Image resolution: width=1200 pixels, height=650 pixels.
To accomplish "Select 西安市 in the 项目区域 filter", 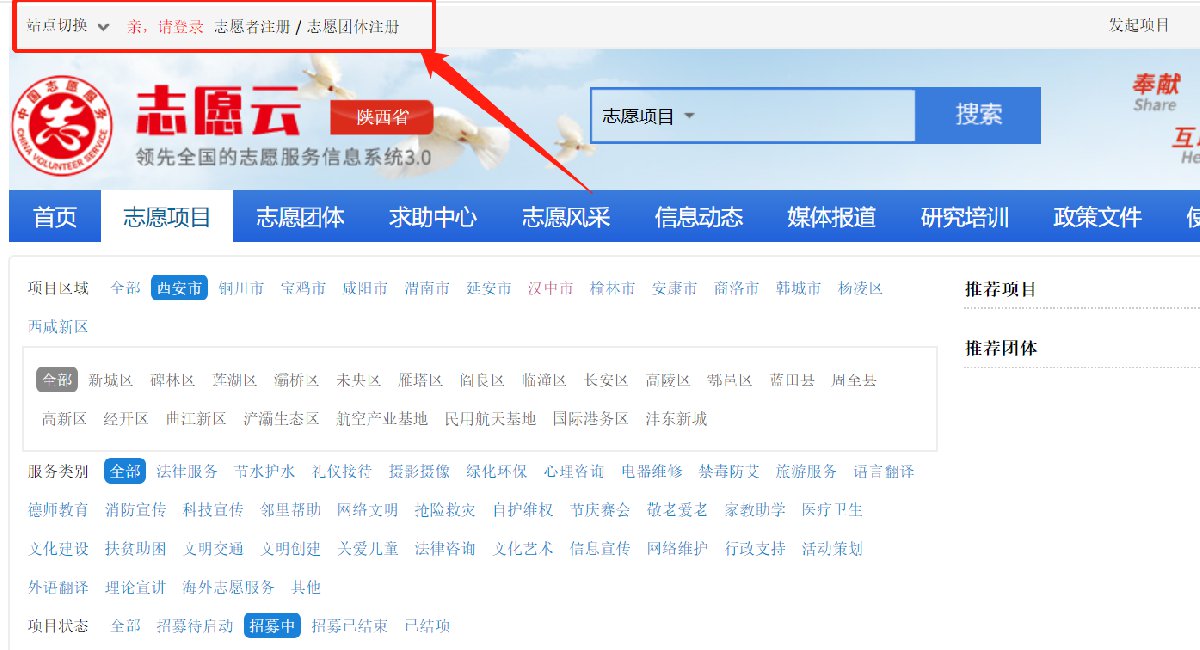I will pos(180,288).
